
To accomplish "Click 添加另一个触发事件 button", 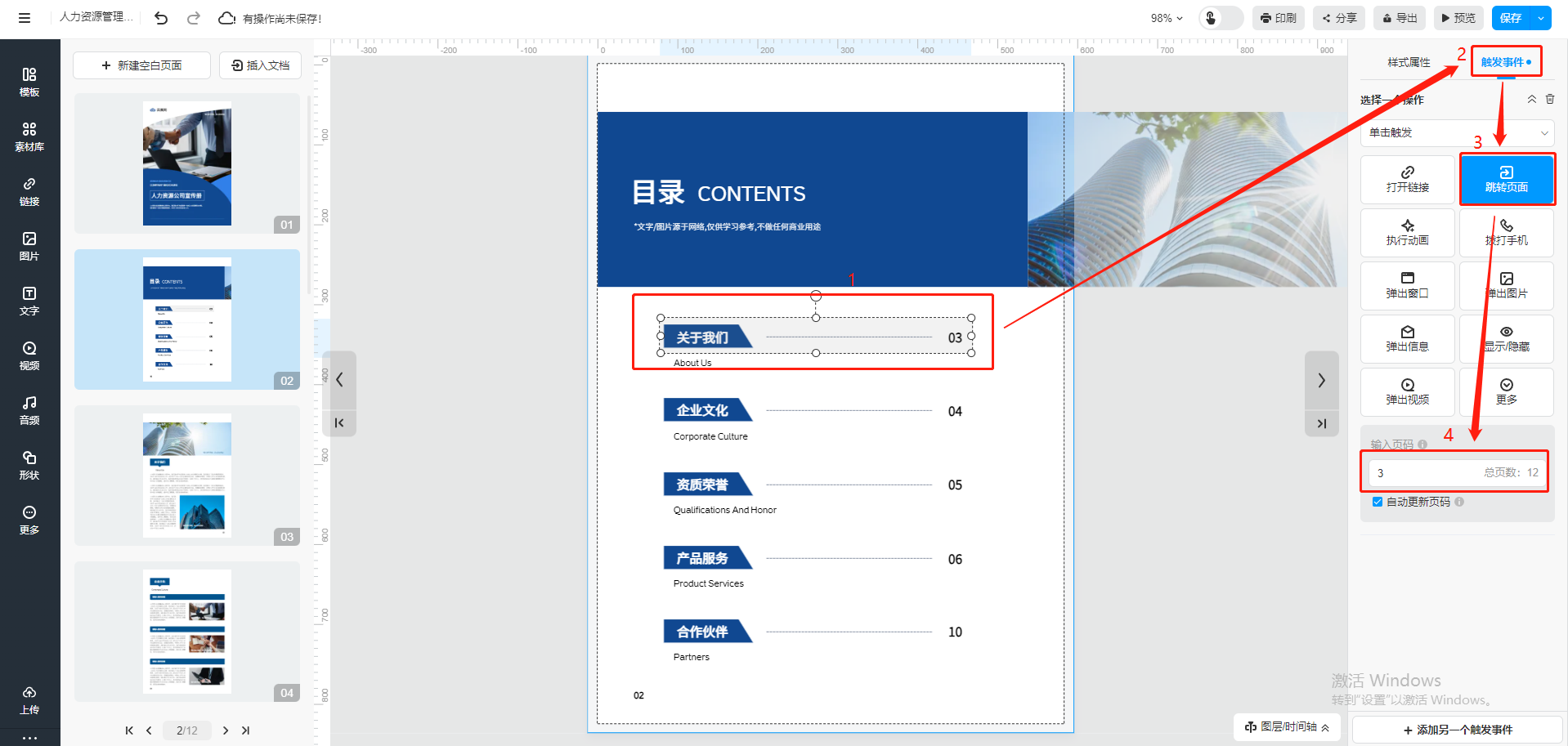I will coord(1458,730).
